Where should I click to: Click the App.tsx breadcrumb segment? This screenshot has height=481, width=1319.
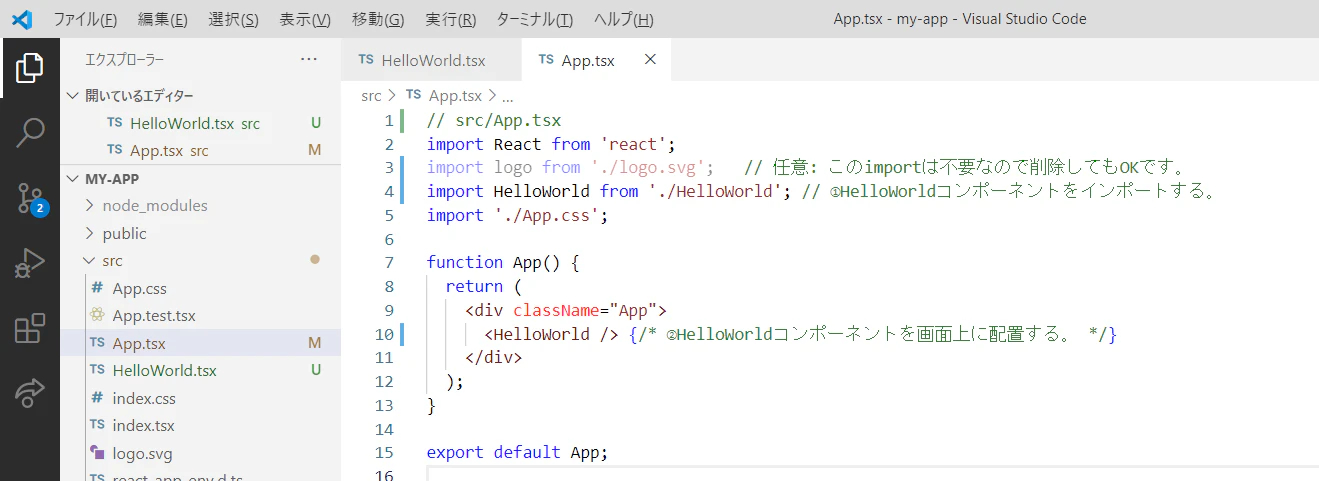tap(443, 96)
